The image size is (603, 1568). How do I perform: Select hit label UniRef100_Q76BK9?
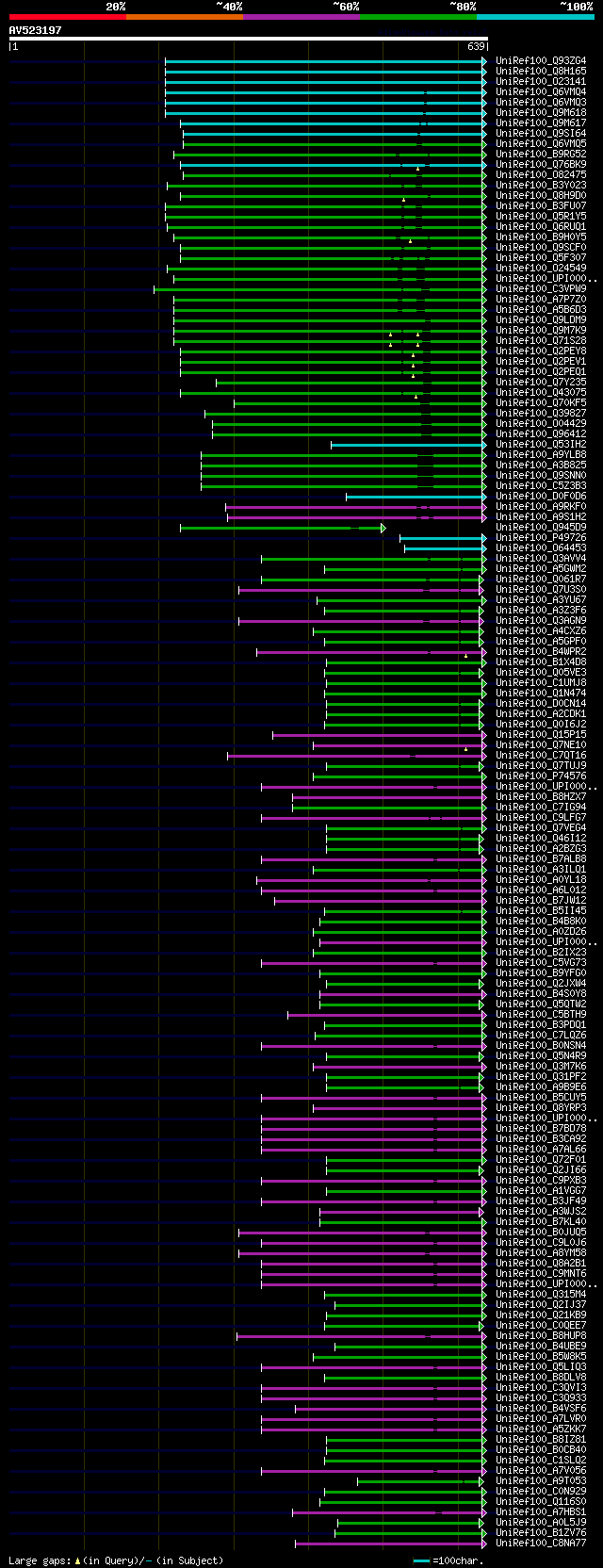click(541, 165)
